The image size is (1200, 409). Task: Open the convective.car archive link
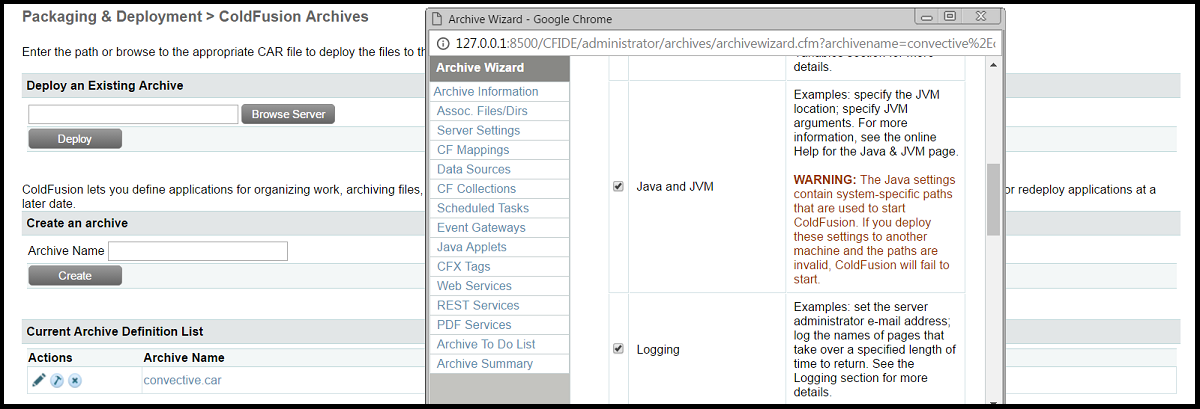[181, 380]
